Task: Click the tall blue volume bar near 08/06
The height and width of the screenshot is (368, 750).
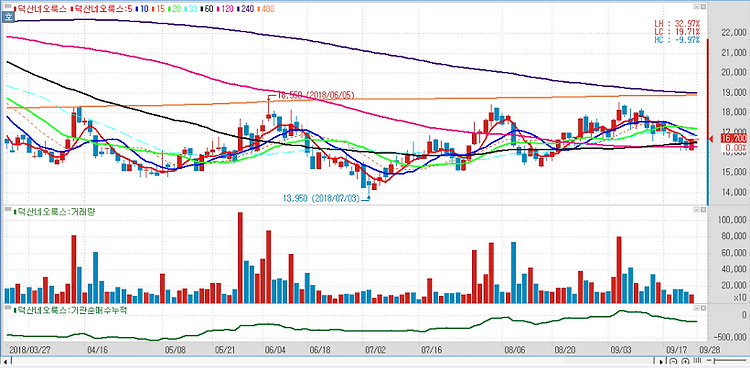Action: pyautogui.click(x=513, y=272)
